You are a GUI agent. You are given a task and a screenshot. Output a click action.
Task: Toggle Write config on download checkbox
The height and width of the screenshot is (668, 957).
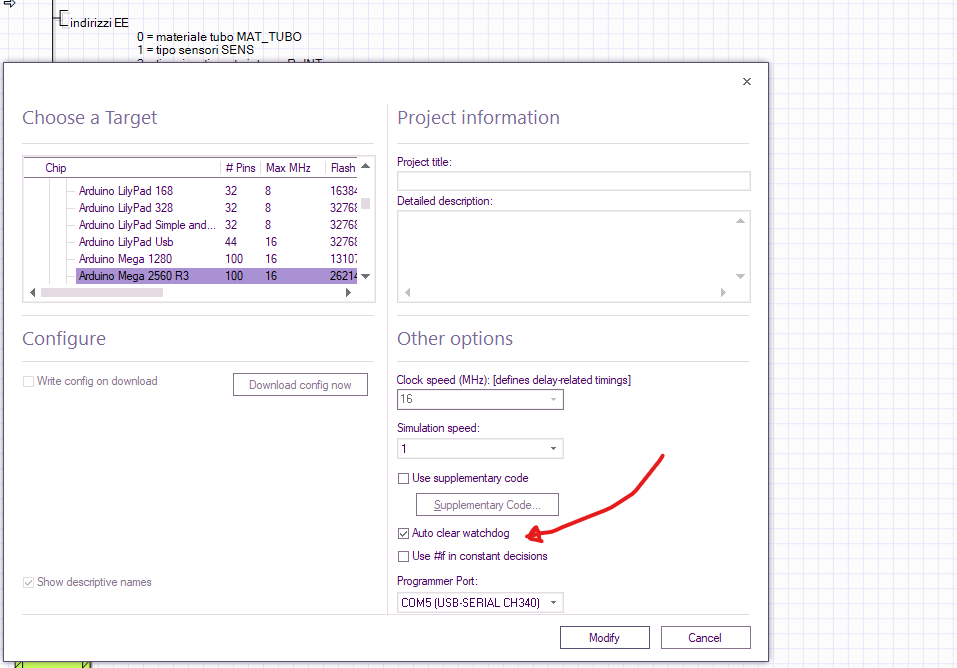(28, 382)
